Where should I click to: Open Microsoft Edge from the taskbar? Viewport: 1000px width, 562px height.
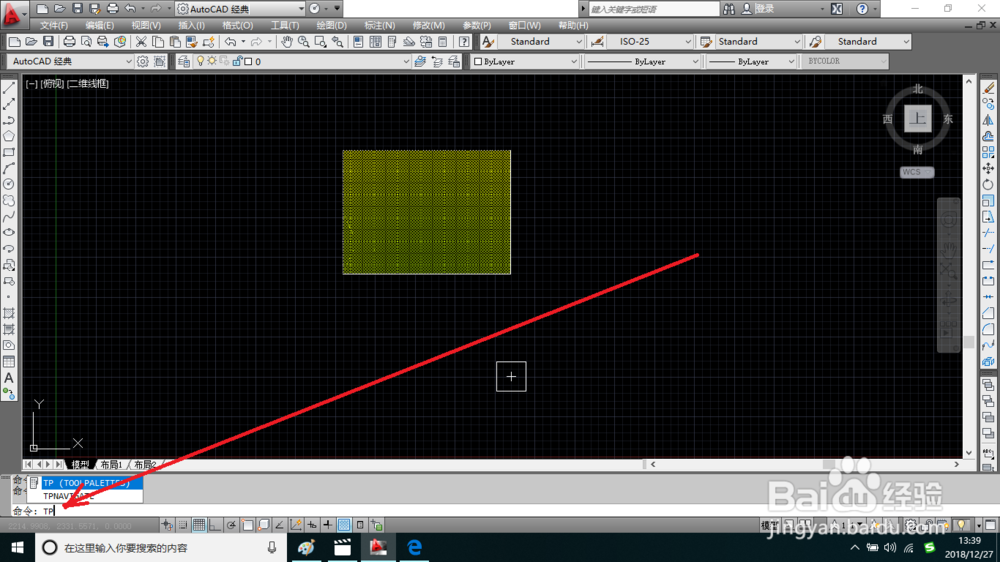415,547
